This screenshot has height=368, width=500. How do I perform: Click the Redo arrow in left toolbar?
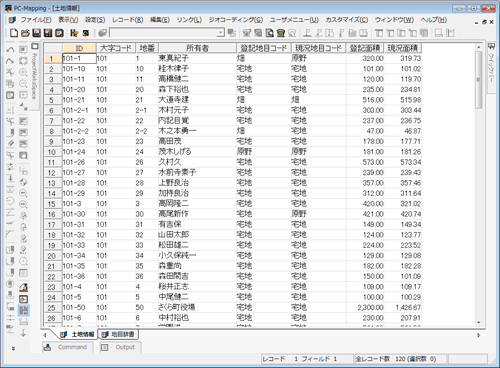[x=10, y=61]
